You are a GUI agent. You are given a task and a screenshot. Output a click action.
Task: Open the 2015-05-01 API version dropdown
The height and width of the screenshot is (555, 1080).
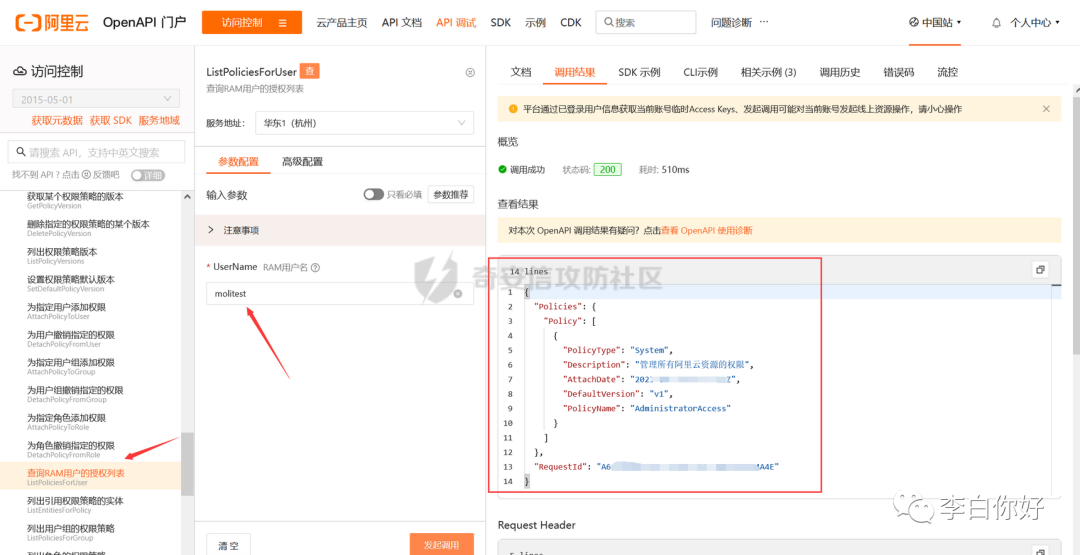click(x=96, y=98)
